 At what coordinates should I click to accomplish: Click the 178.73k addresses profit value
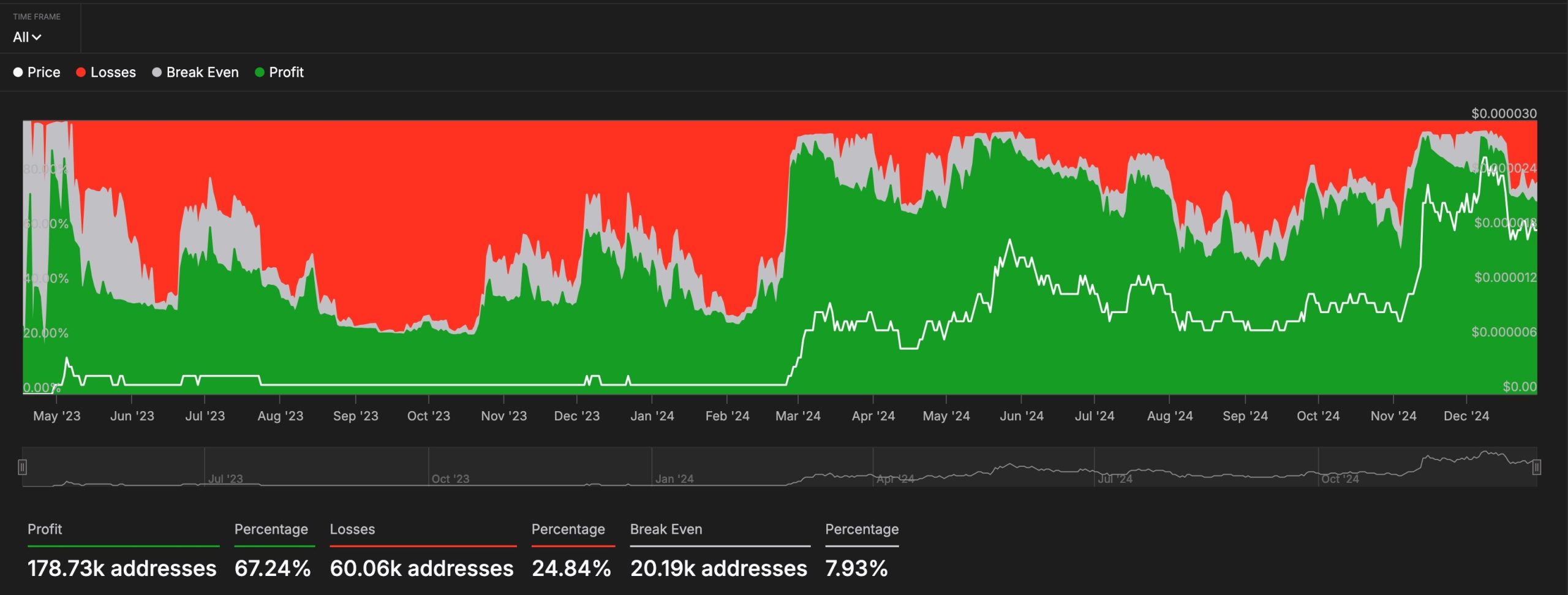(122, 569)
